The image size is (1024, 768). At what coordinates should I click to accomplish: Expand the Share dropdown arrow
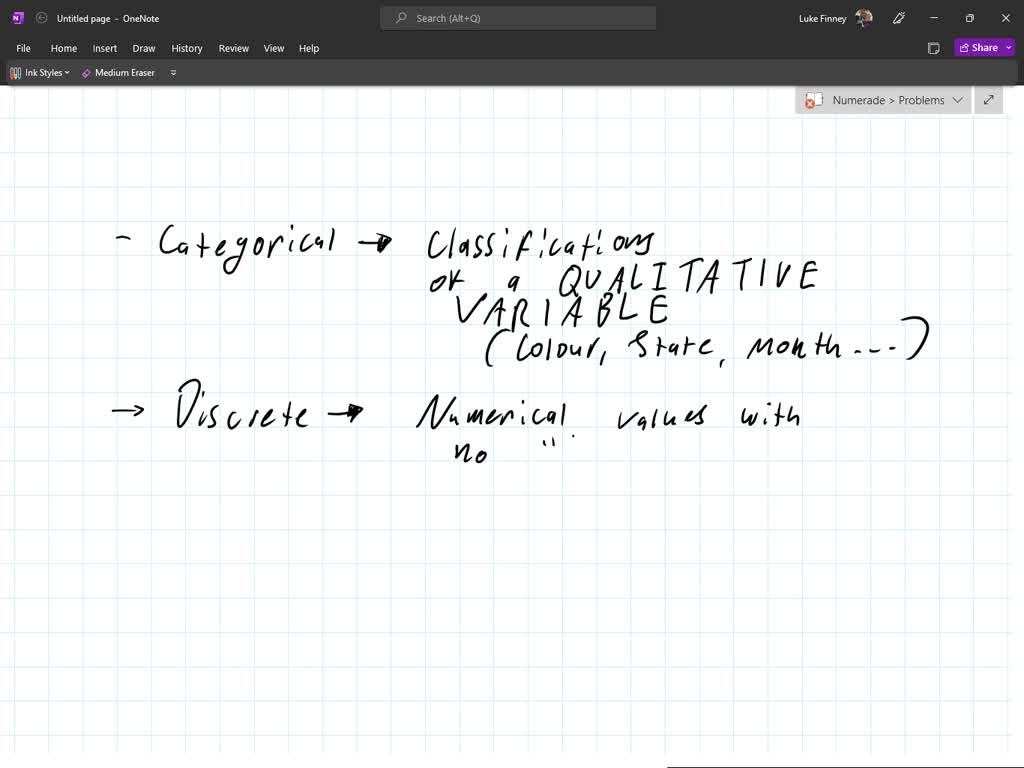1009,48
